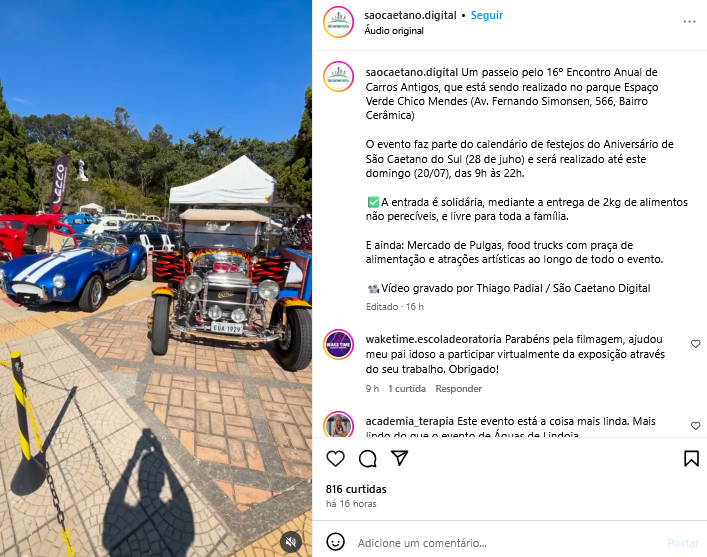
Task: Follow the account with Seguir
Action: (x=487, y=15)
